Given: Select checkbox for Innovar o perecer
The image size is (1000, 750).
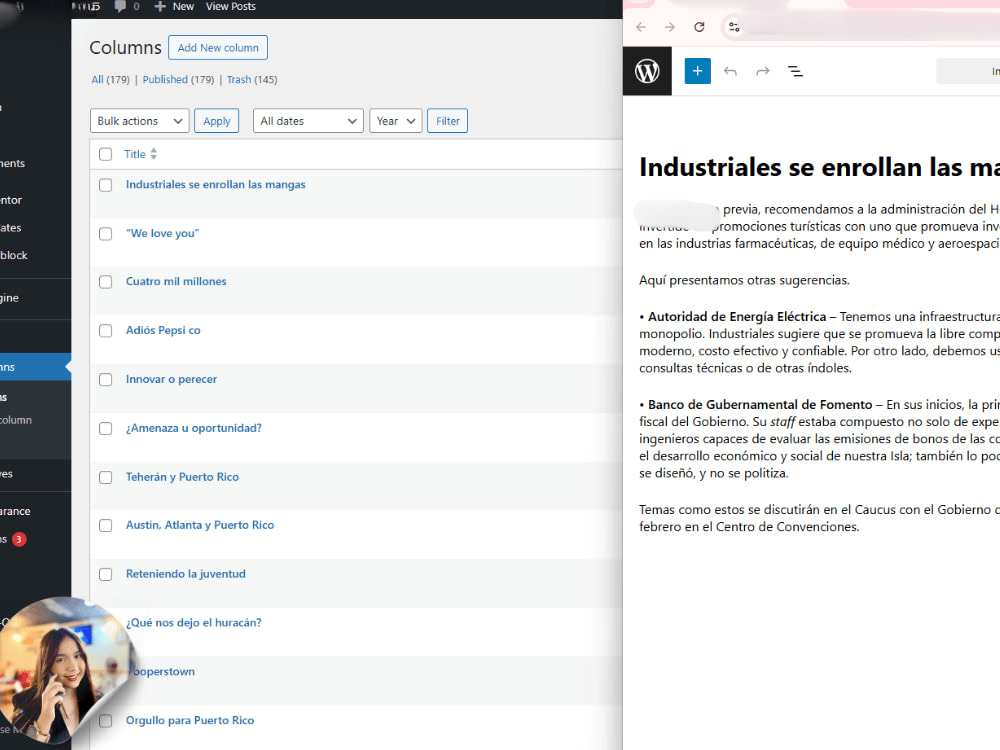Looking at the screenshot, I should click(x=106, y=379).
